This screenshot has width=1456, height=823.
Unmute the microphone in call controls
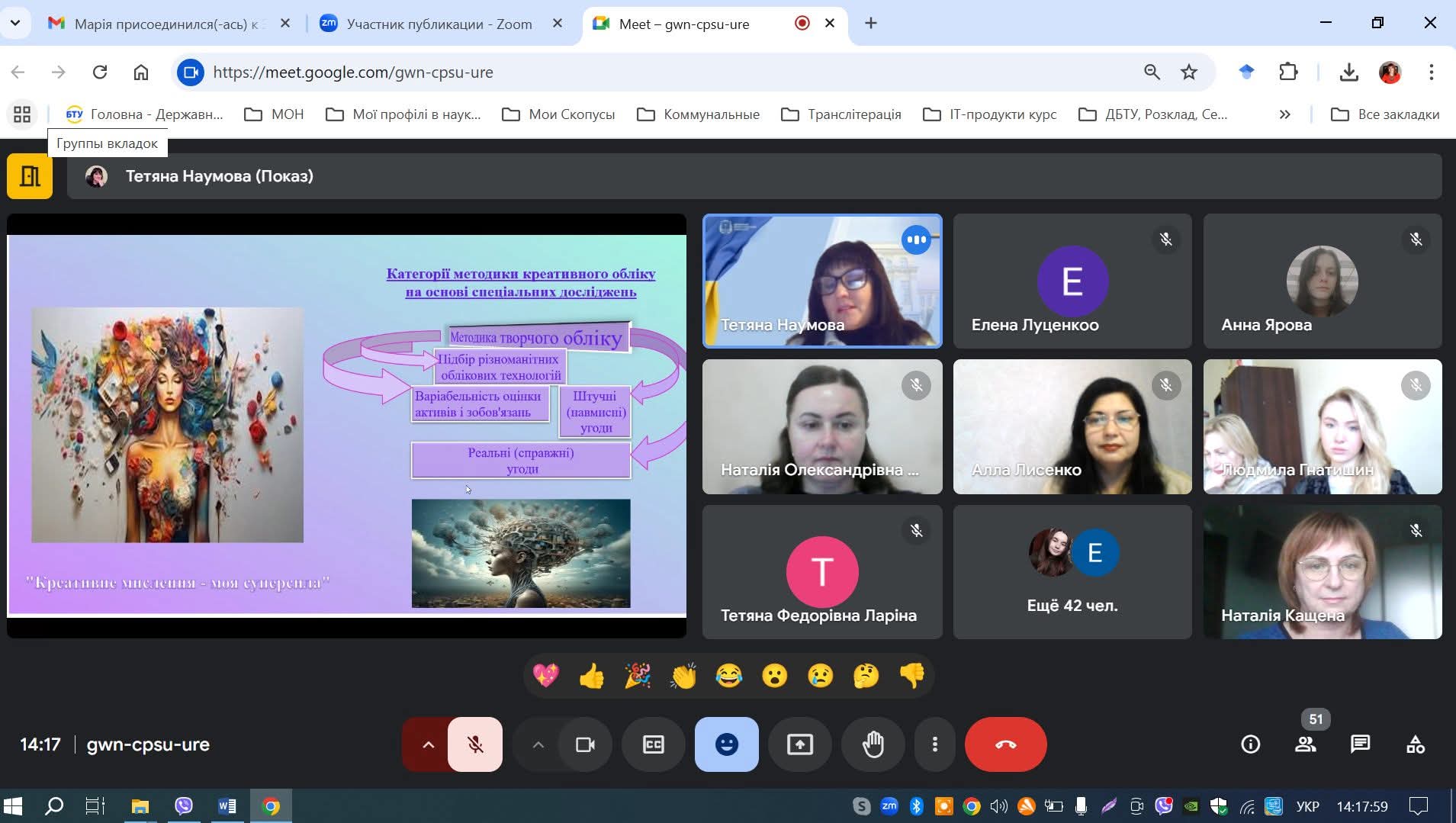pyautogui.click(x=475, y=744)
